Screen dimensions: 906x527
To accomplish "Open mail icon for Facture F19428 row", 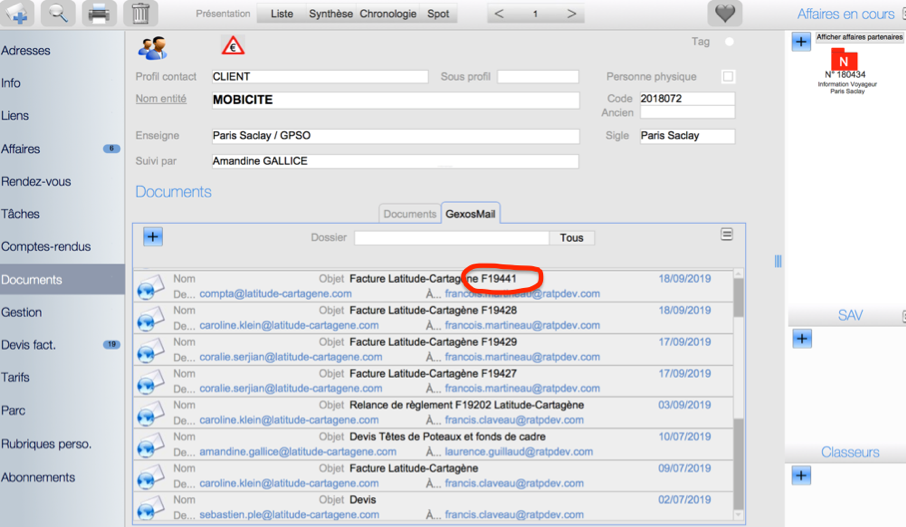I will click(150, 318).
